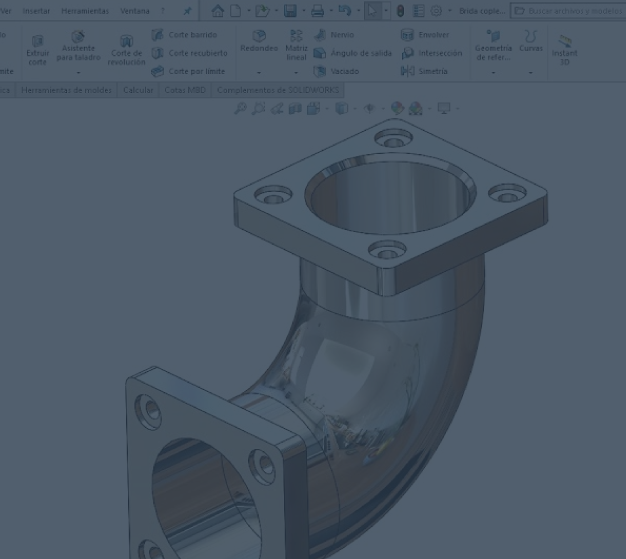626x559 pixels.
Task: Select the Corte recubierto tool
Action: 190,53
